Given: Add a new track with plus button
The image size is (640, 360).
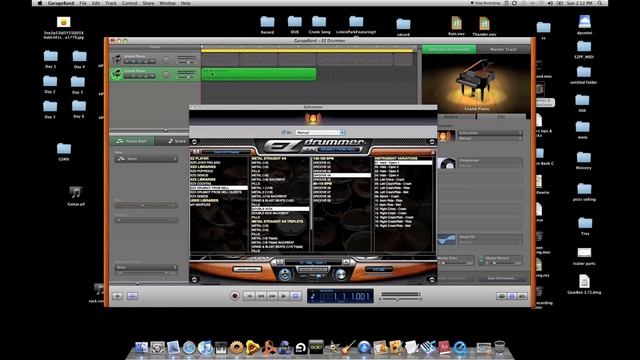Looking at the screenshot, I should (x=118, y=296).
